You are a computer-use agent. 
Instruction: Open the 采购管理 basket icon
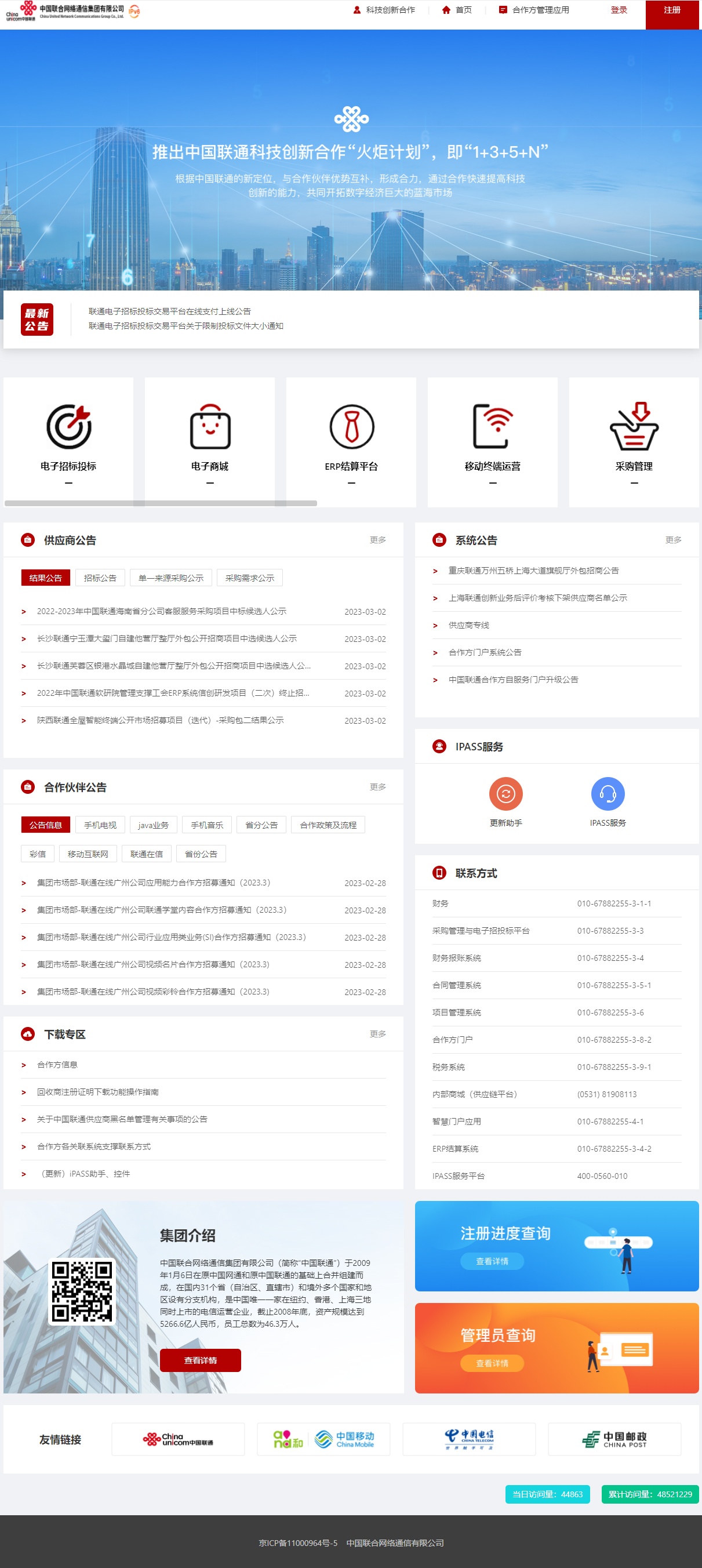click(x=634, y=426)
